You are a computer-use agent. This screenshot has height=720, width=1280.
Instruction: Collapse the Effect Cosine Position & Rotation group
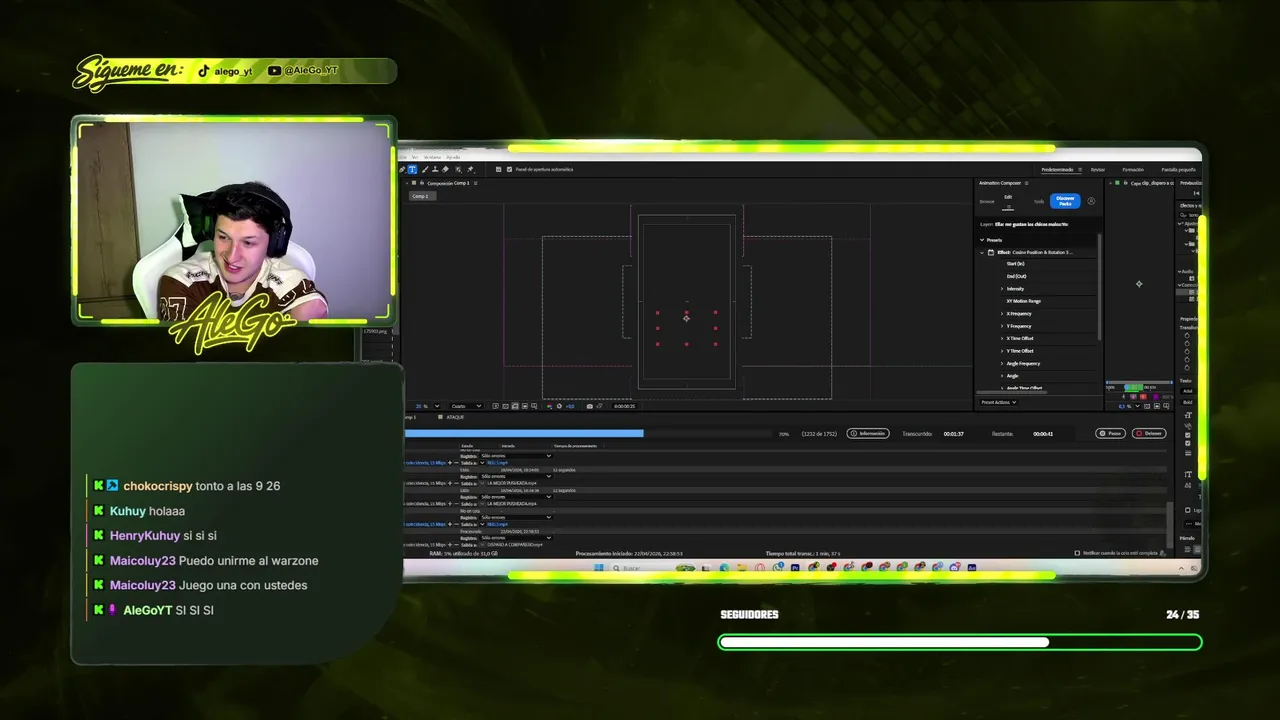point(982,252)
